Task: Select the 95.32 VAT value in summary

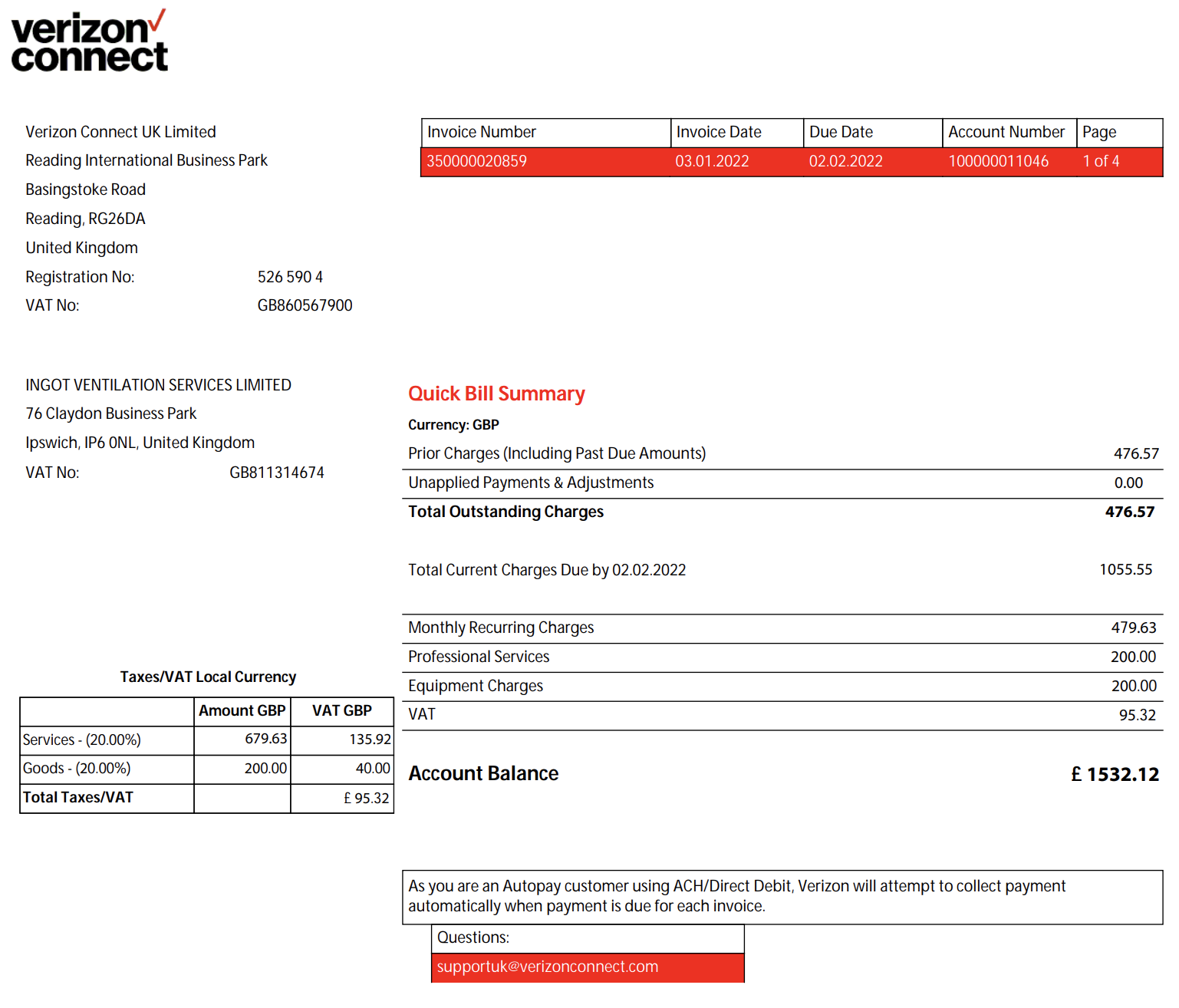Action: 1137,715
